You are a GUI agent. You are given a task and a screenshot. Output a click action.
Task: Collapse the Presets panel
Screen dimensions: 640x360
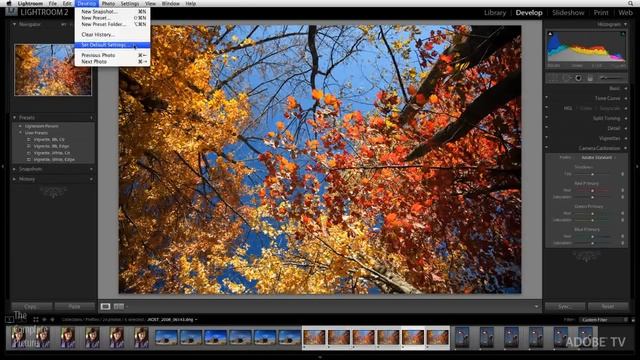(14, 118)
